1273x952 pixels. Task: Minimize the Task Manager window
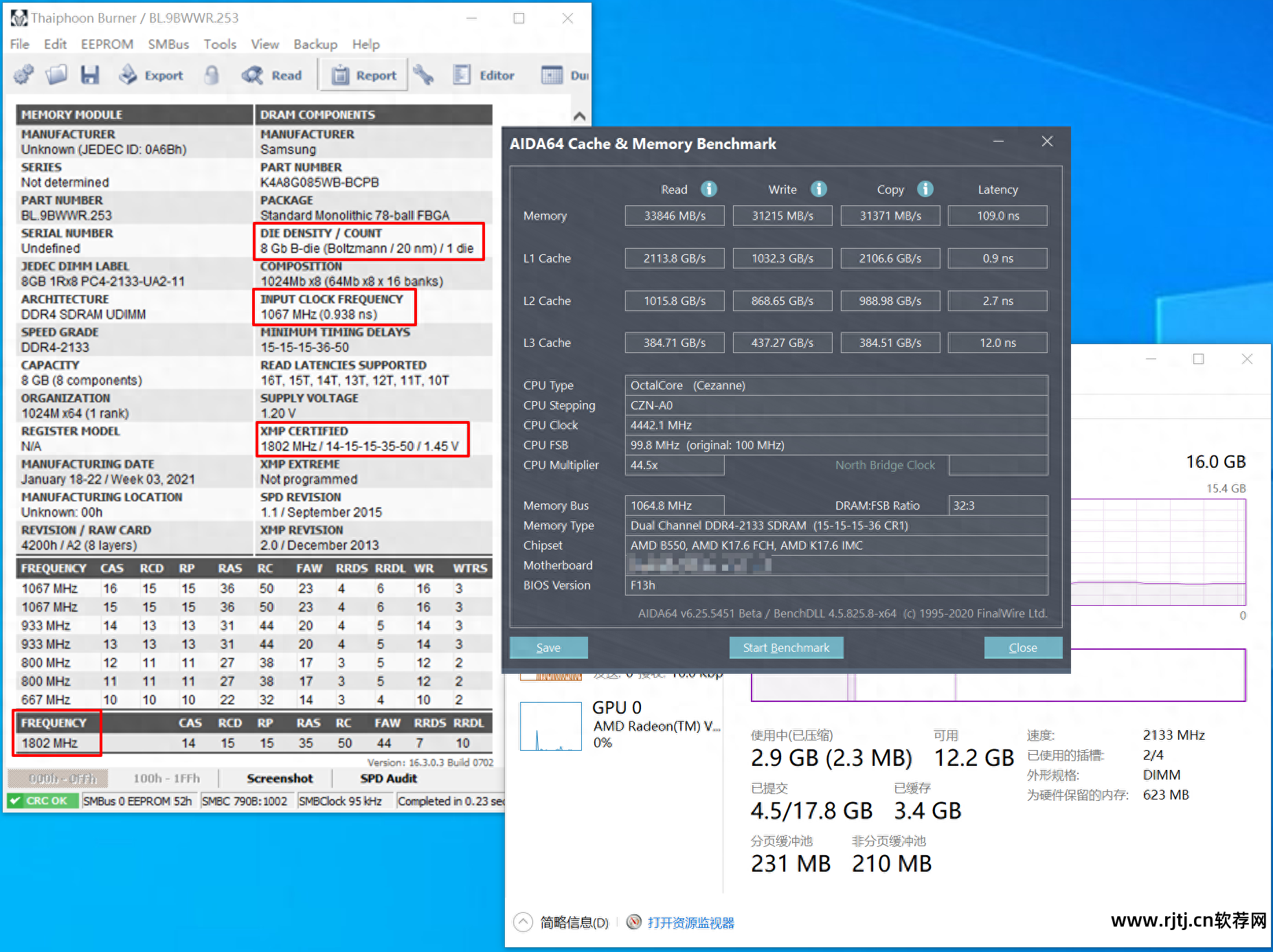(1151, 359)
